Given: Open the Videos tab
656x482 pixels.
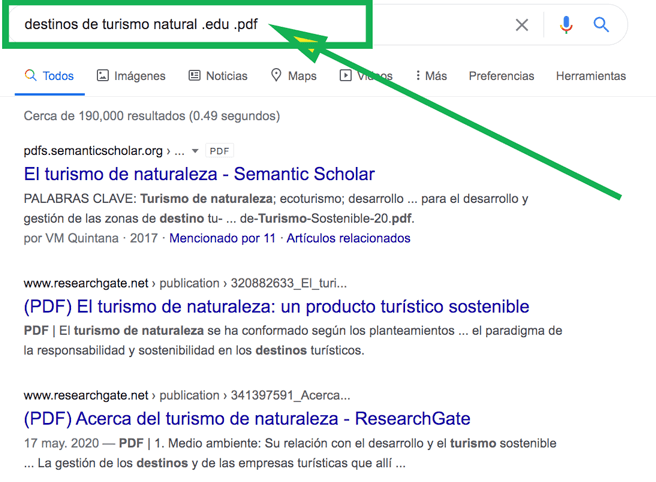Looking at the screenshot, I should pyautogui.click(x=366, y=76).
